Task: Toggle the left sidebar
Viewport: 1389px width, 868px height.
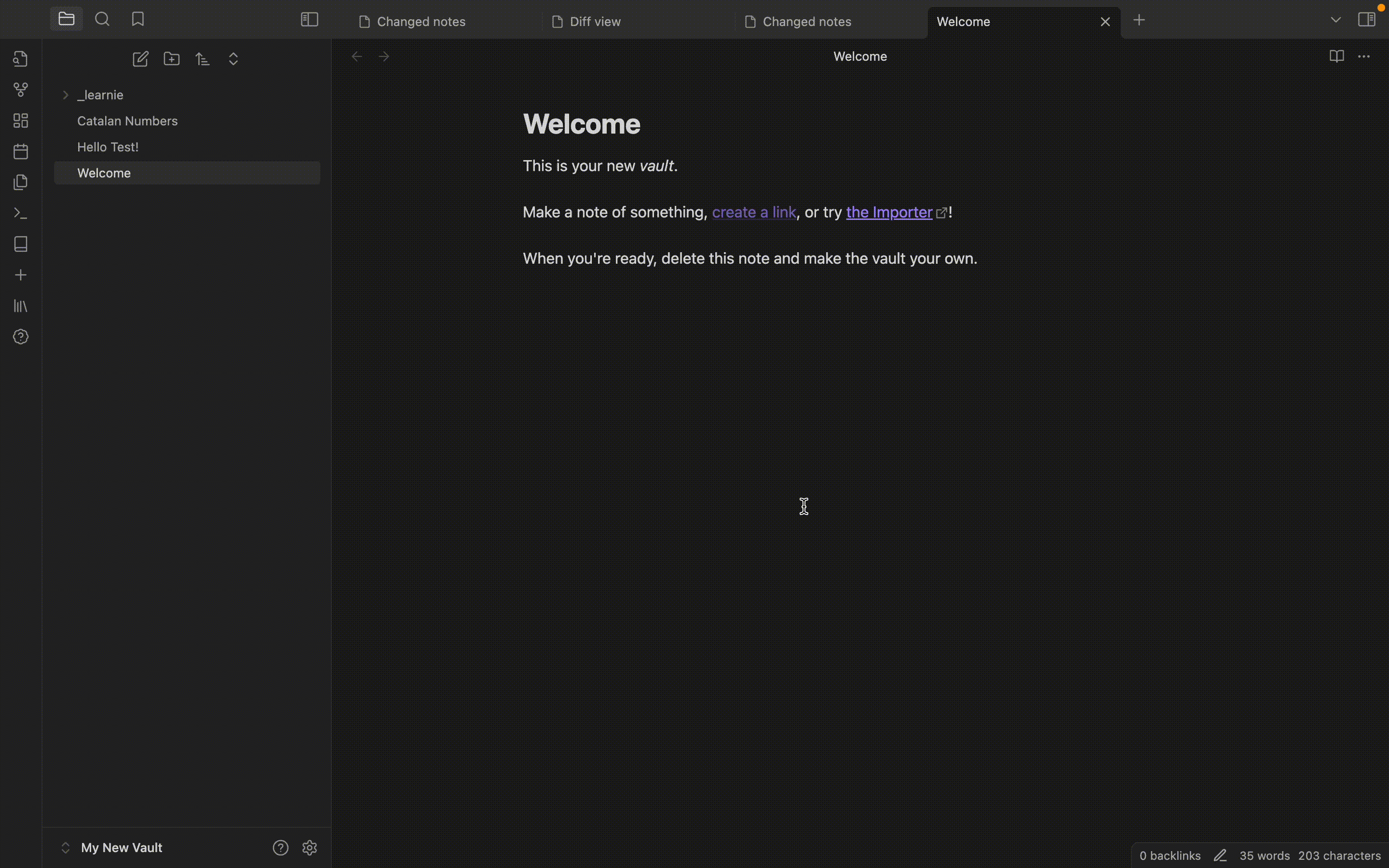Action: point(308,19)
